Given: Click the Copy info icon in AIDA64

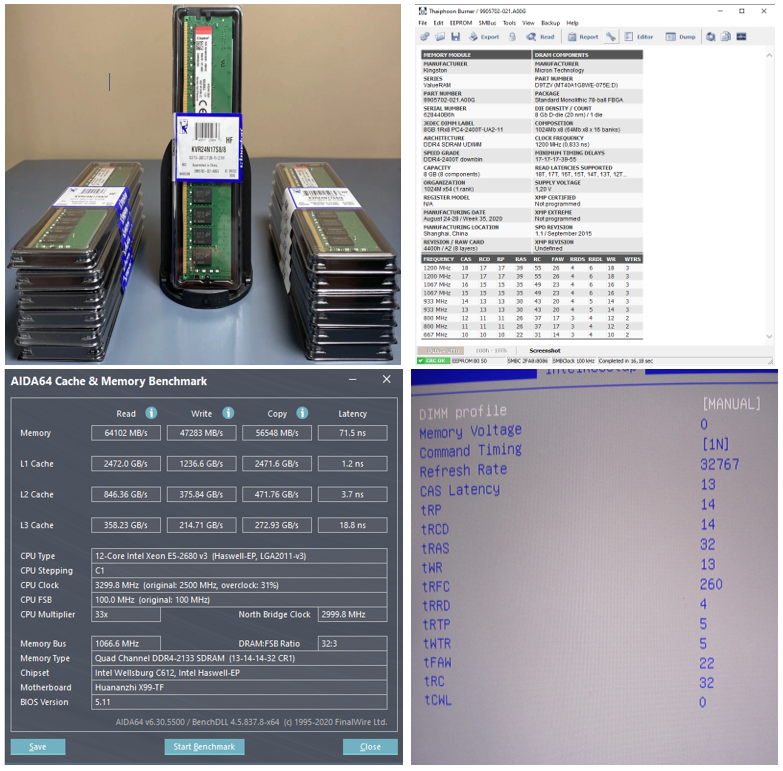Looking at the screenshot, I should pos(302,413).
